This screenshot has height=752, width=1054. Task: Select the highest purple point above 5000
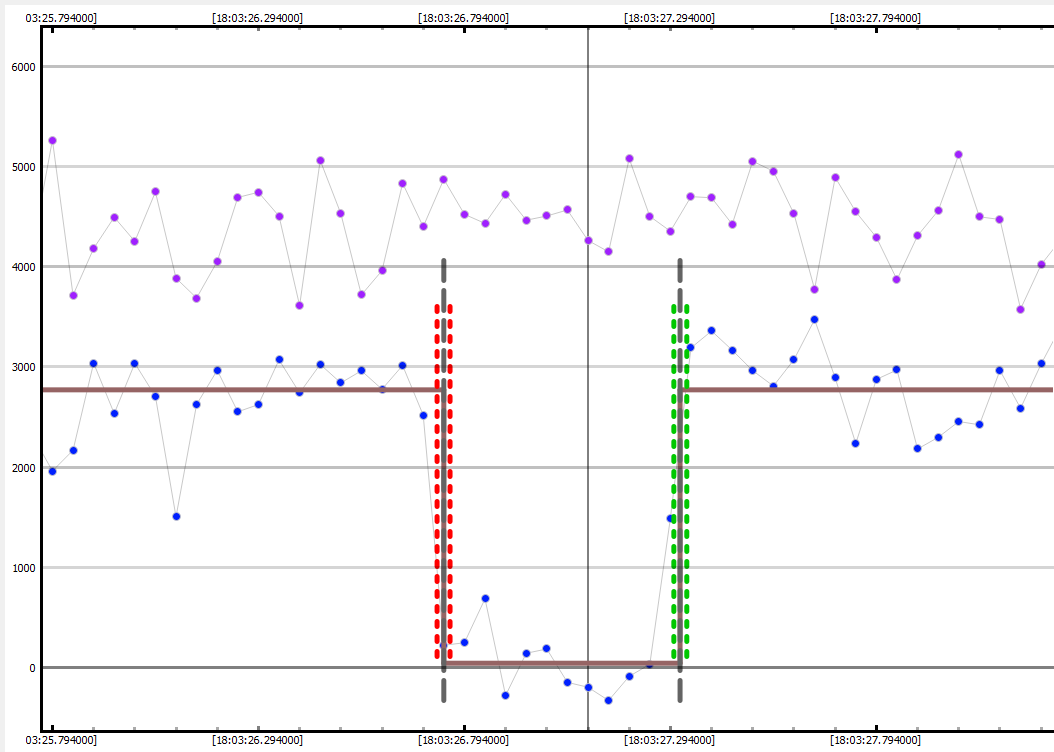point(52,140)
